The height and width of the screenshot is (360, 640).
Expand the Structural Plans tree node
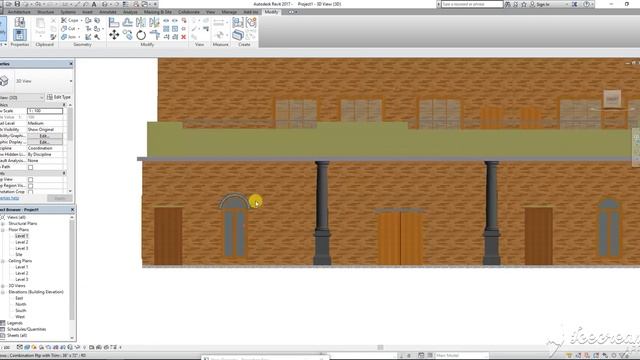point(3,224)
